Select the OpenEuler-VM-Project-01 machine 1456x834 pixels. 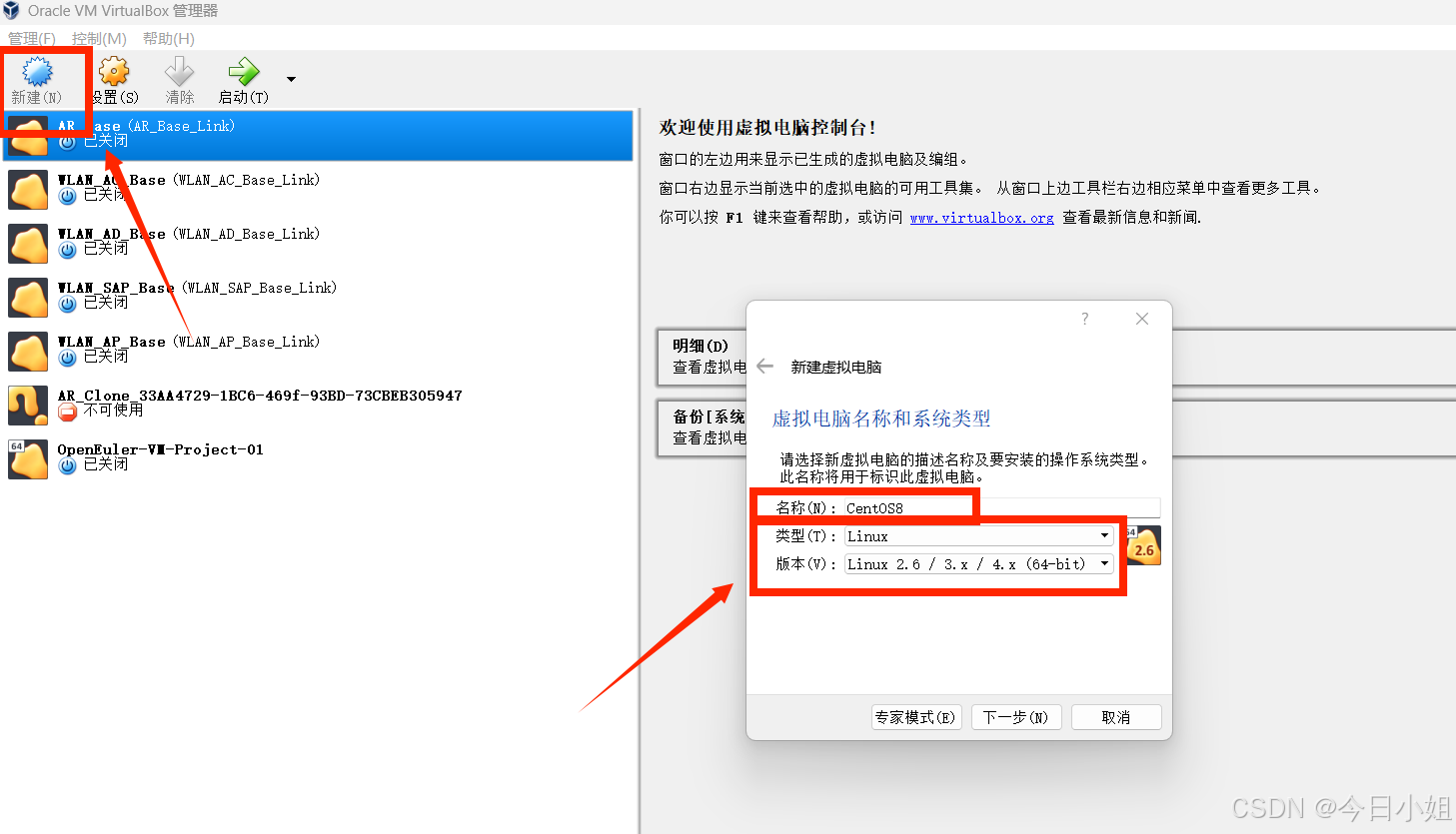318,458
